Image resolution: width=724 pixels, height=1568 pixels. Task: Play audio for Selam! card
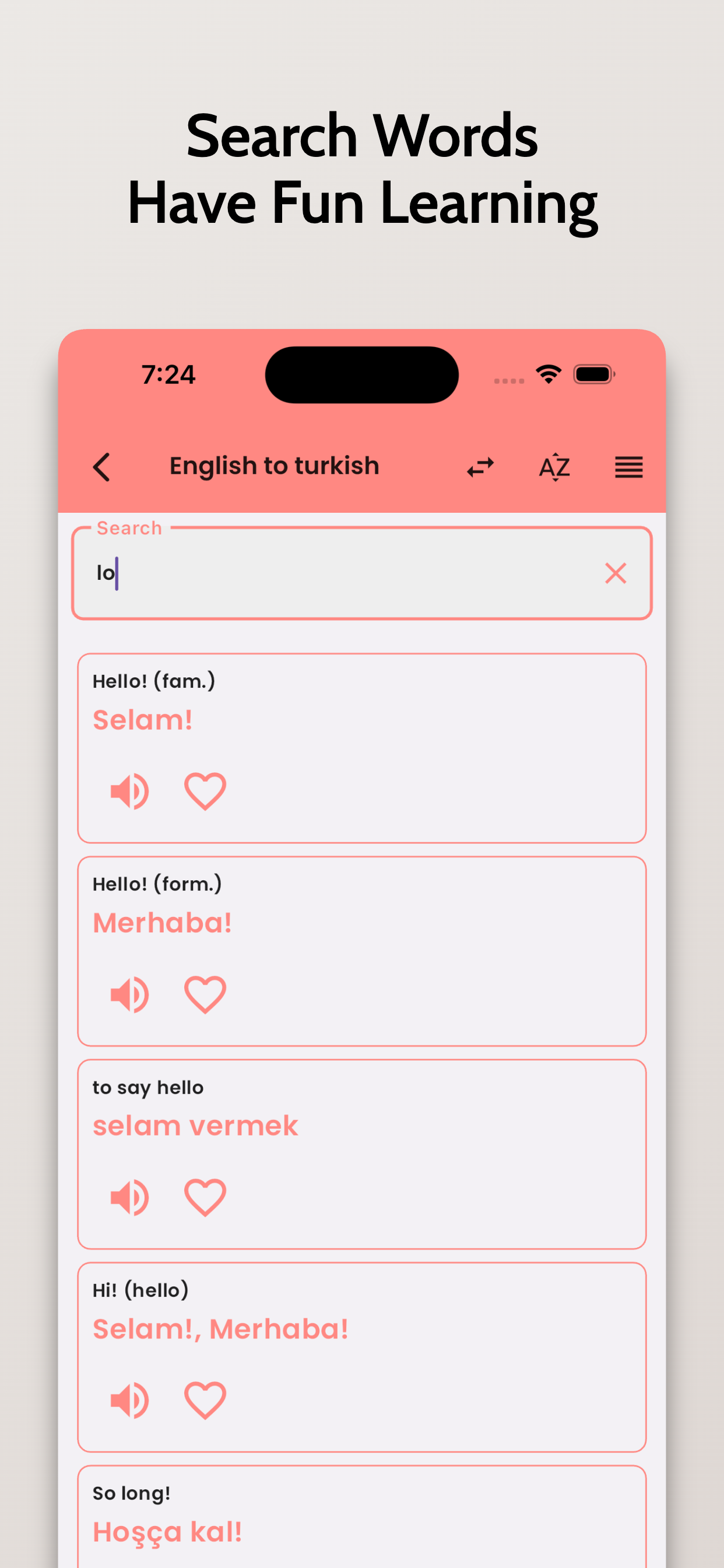[129, 790]
